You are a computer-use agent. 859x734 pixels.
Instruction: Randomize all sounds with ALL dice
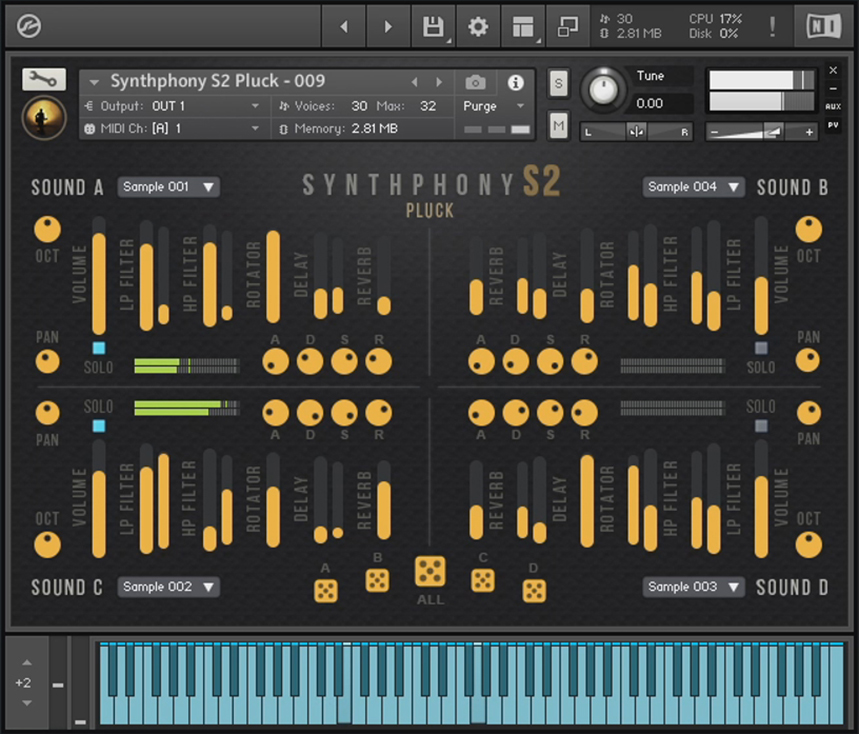click(x=430, y=571)
